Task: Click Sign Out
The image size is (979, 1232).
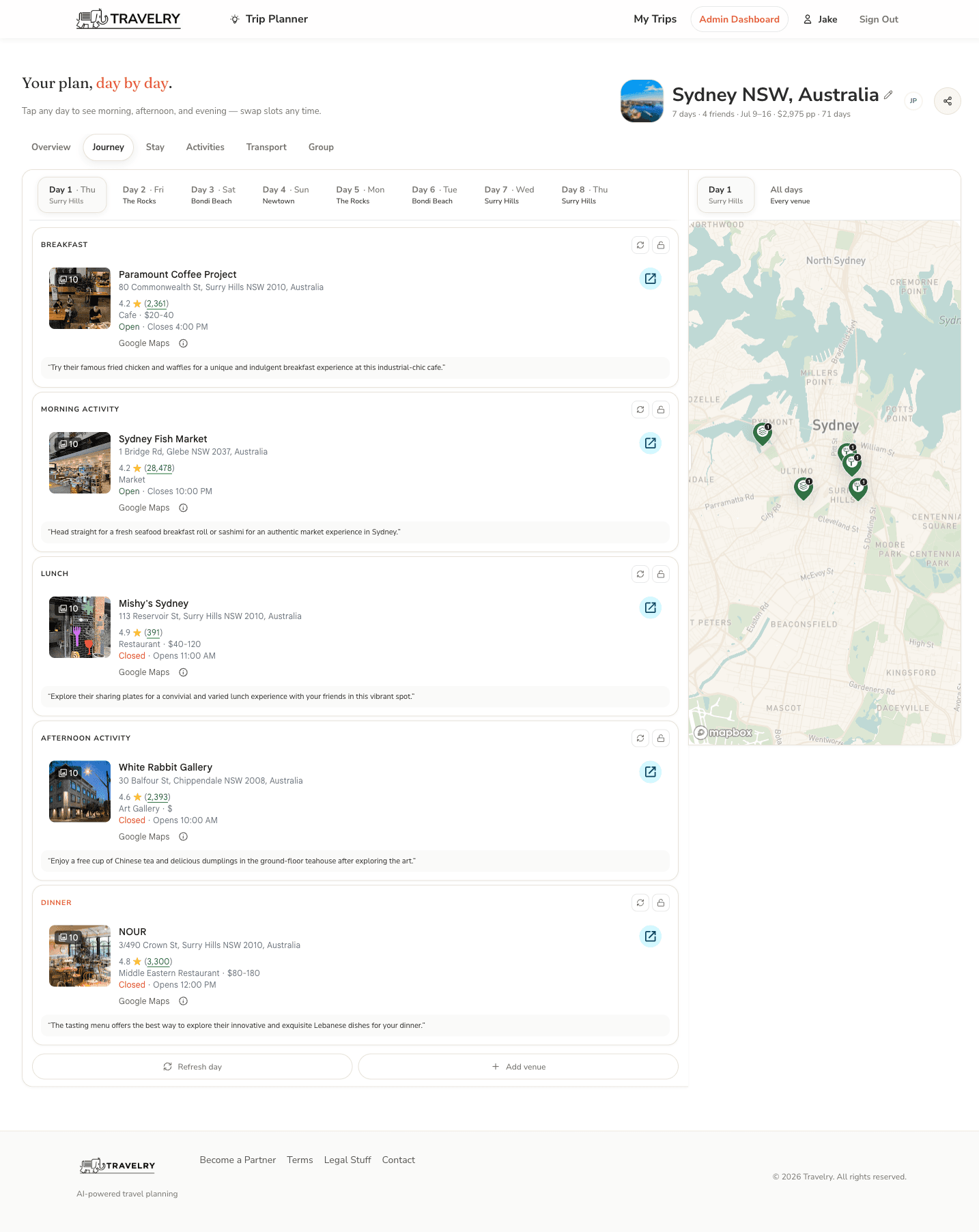Action: pyautogui.click(x=879, y=19)
